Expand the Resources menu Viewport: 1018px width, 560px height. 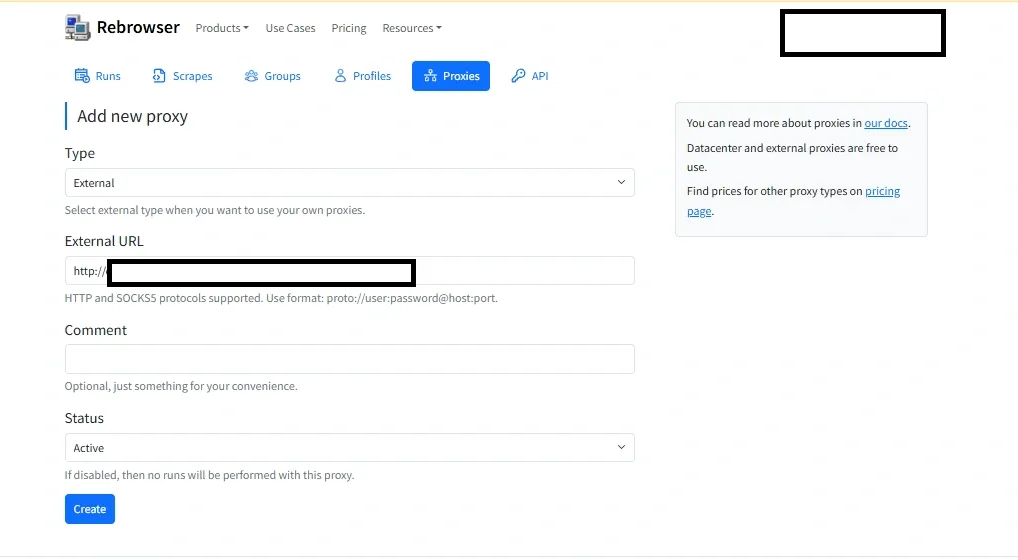click(x=412, y=28)
